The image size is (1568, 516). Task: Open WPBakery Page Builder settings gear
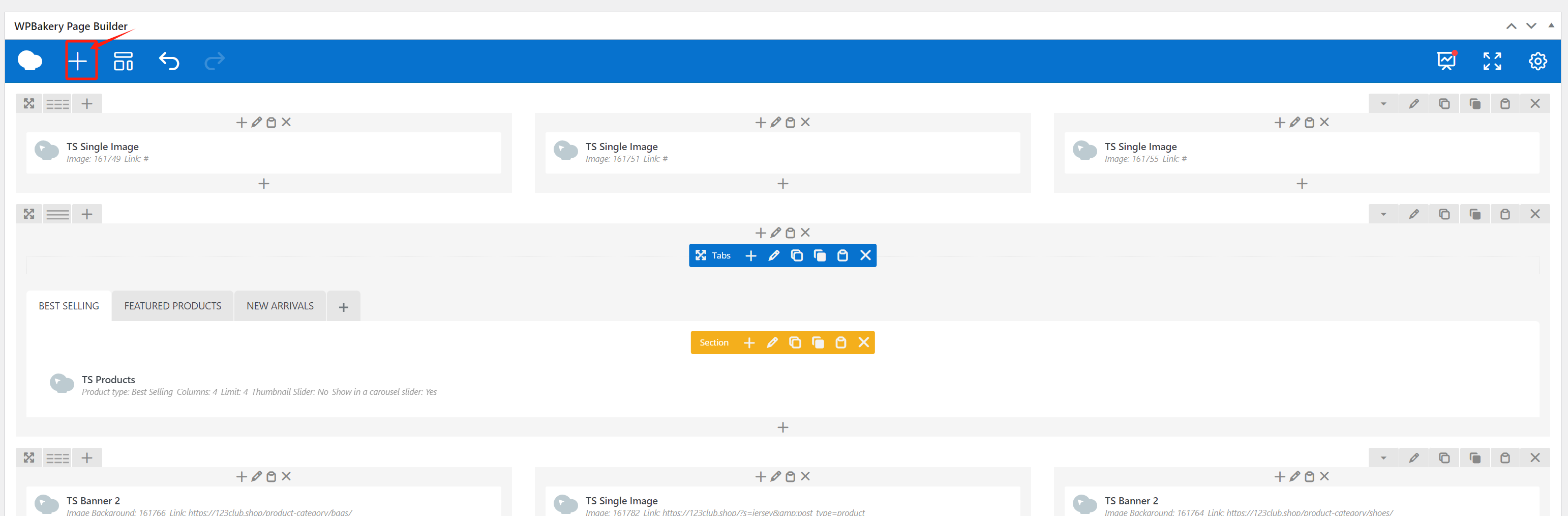pyautogui.click(x=1537, y=61)
